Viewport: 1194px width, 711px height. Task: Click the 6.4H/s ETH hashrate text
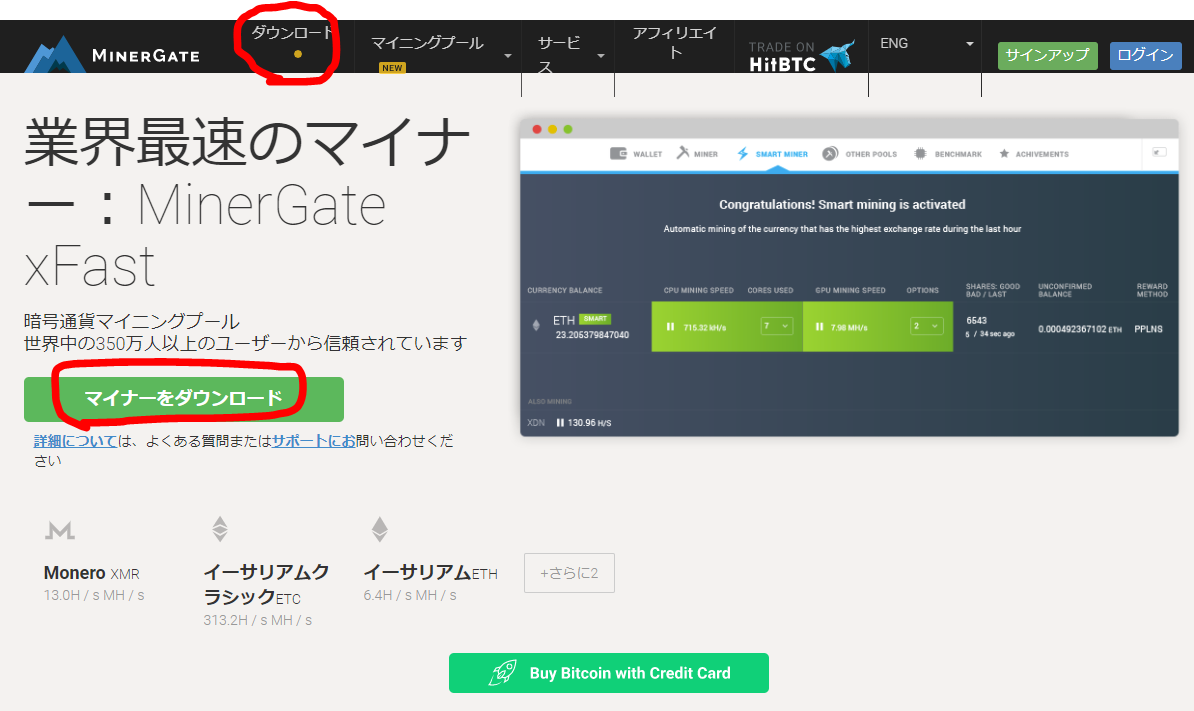(x=410, y=595)
